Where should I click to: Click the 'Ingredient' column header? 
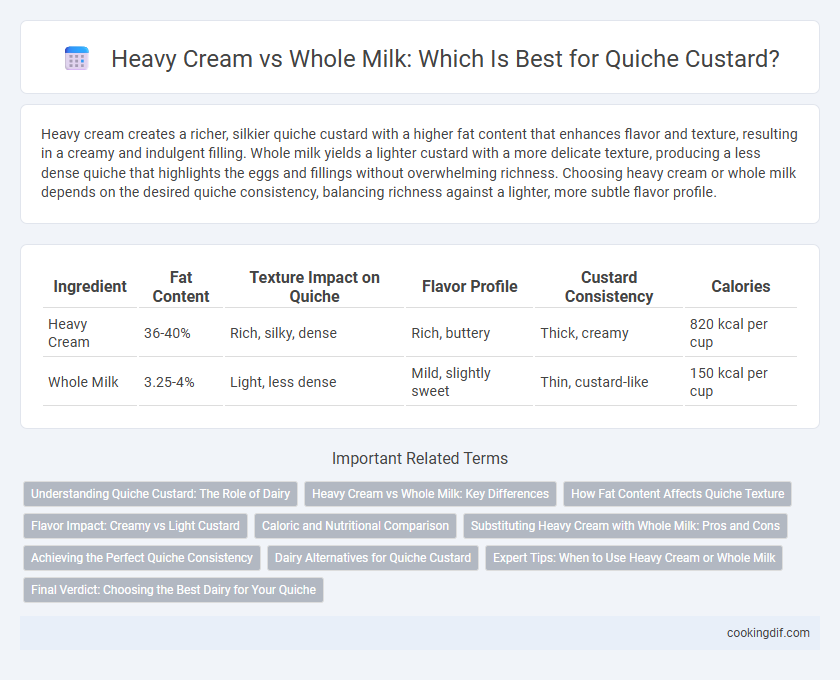(90, 287)
